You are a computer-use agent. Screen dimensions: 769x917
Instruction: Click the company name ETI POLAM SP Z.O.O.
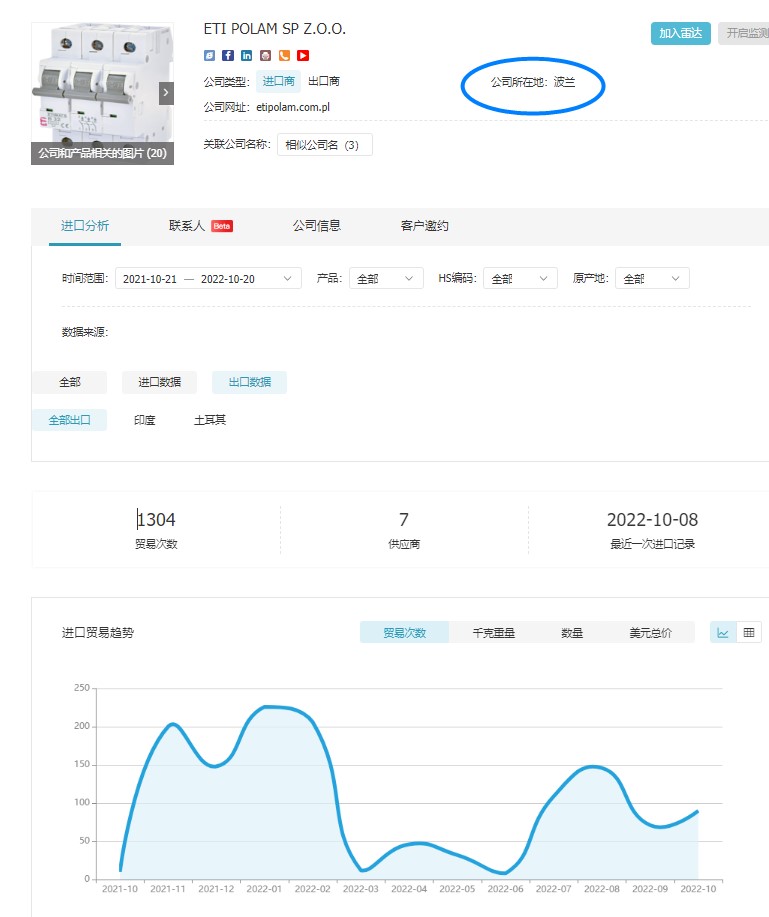click(275, 29)
